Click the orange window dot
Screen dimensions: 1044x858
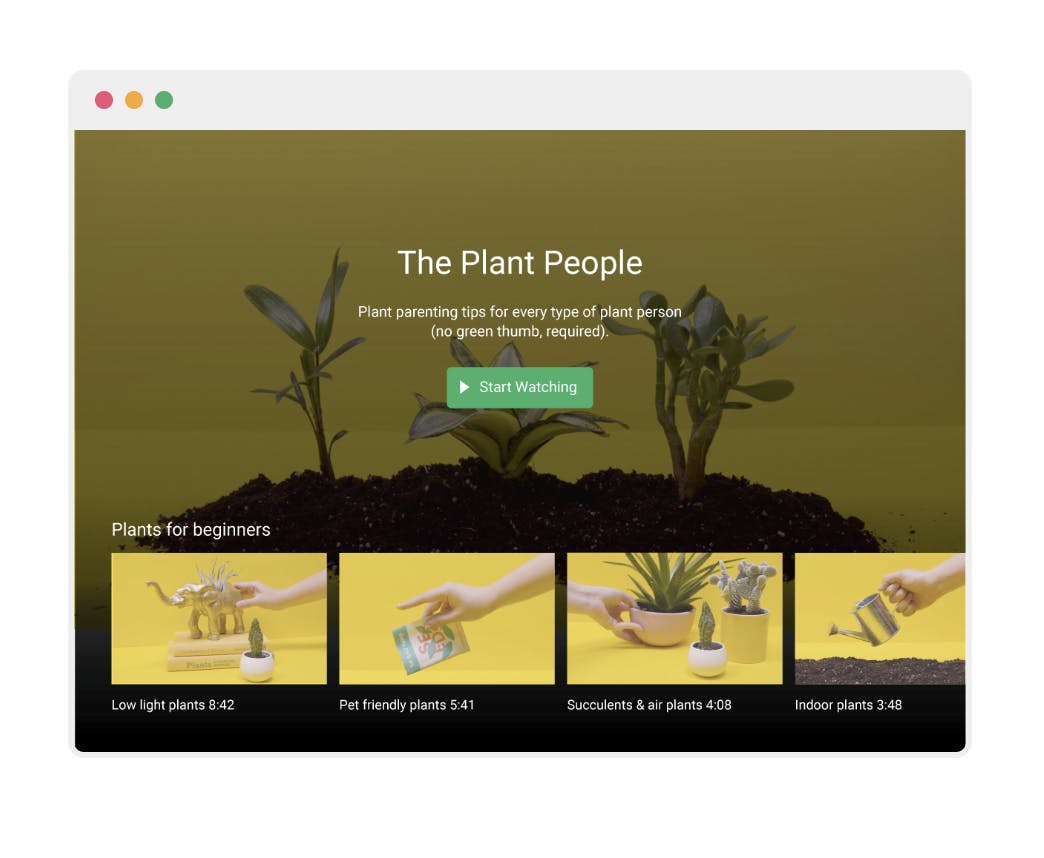point(134,100)
